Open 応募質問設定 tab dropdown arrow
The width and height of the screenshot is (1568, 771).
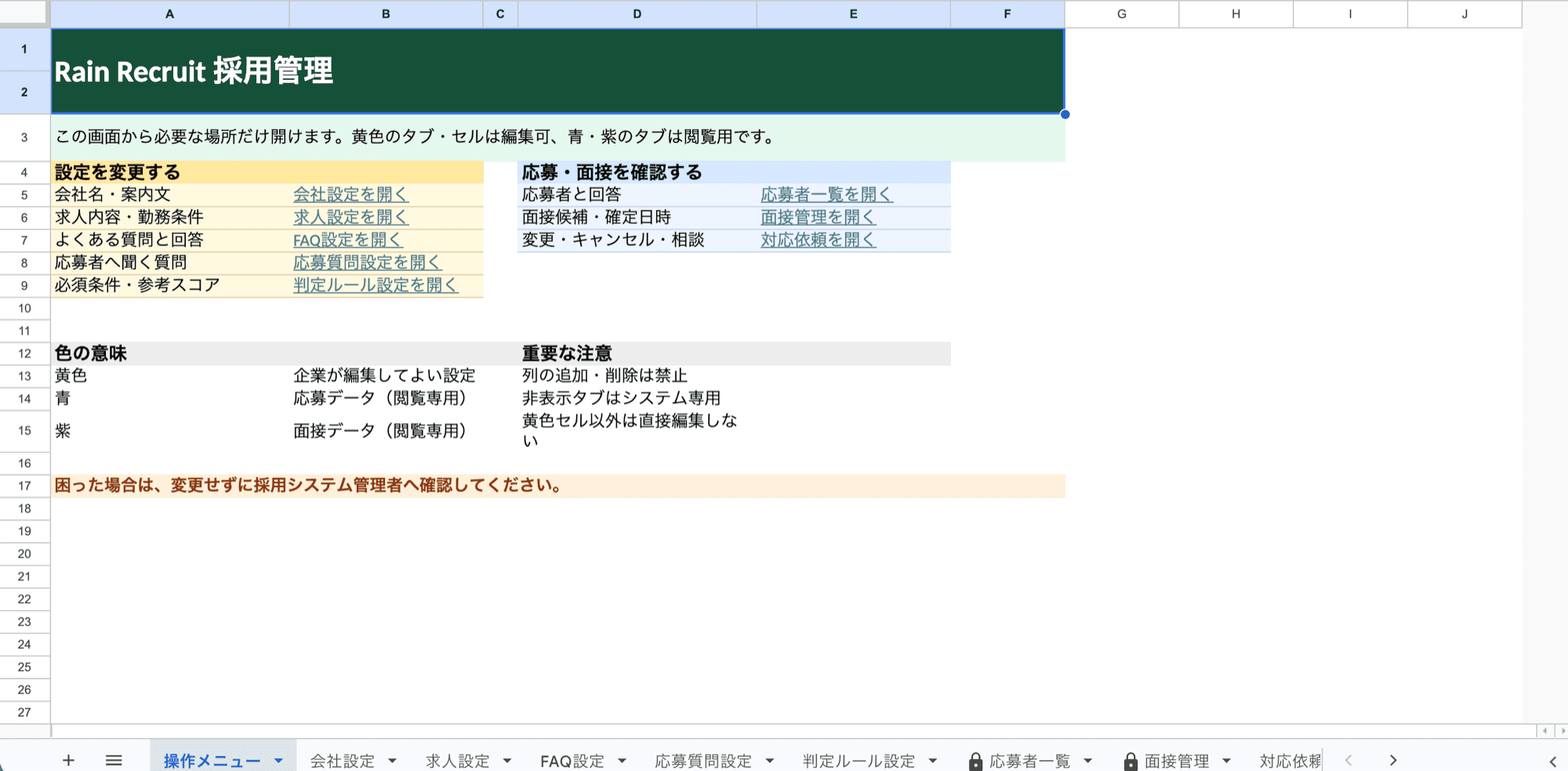[769, 761]
